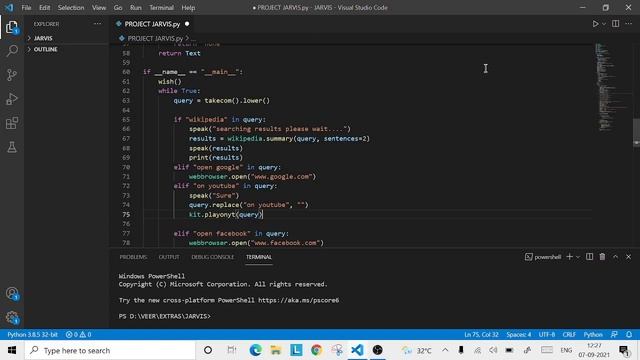Click PROJECT JARVIS.py in the breadcrumb
This screenshot has width=640, height=360.
(155, 38)
